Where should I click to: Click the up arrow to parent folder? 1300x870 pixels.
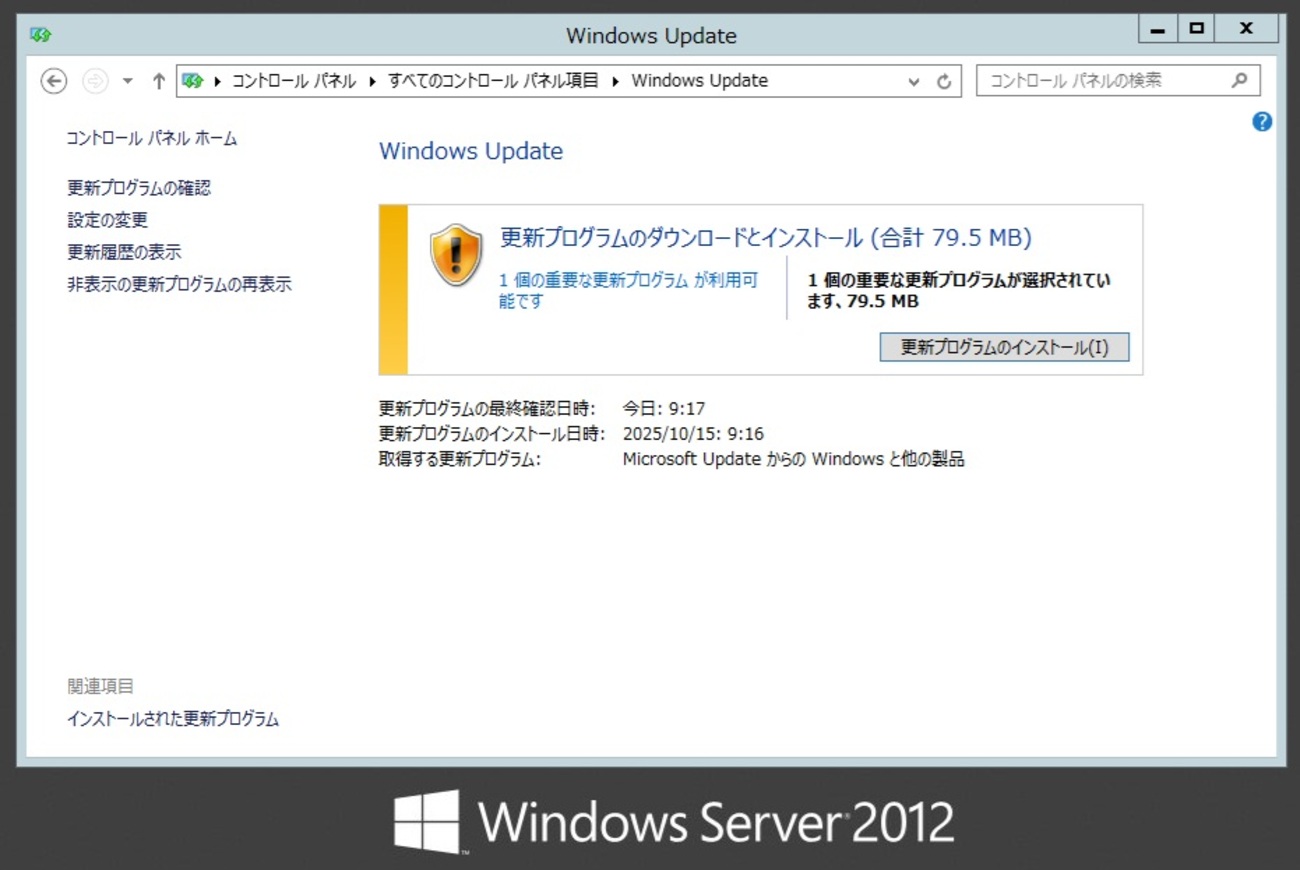coord(158,80)
